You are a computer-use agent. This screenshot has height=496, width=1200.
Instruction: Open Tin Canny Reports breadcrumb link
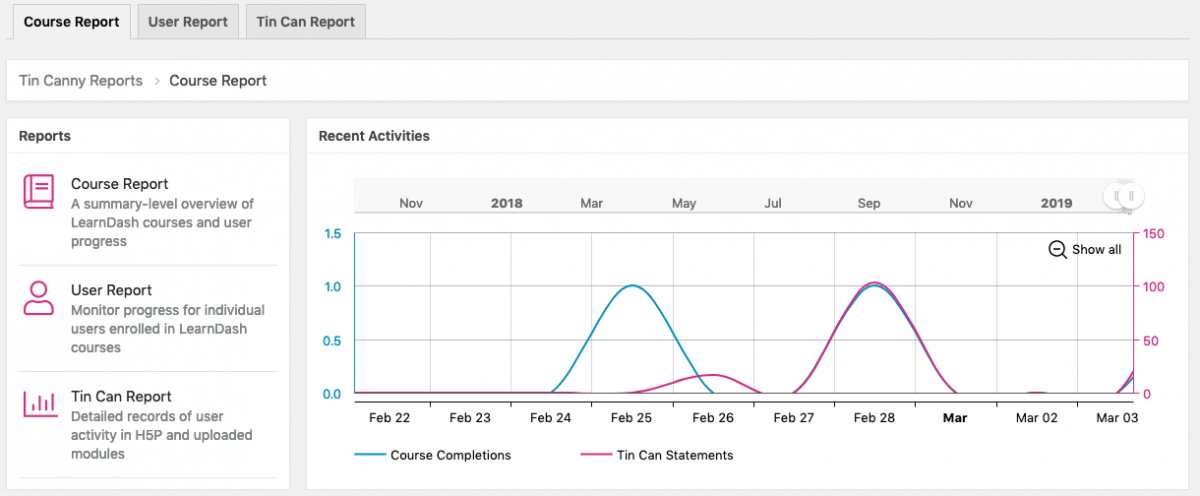81,81
